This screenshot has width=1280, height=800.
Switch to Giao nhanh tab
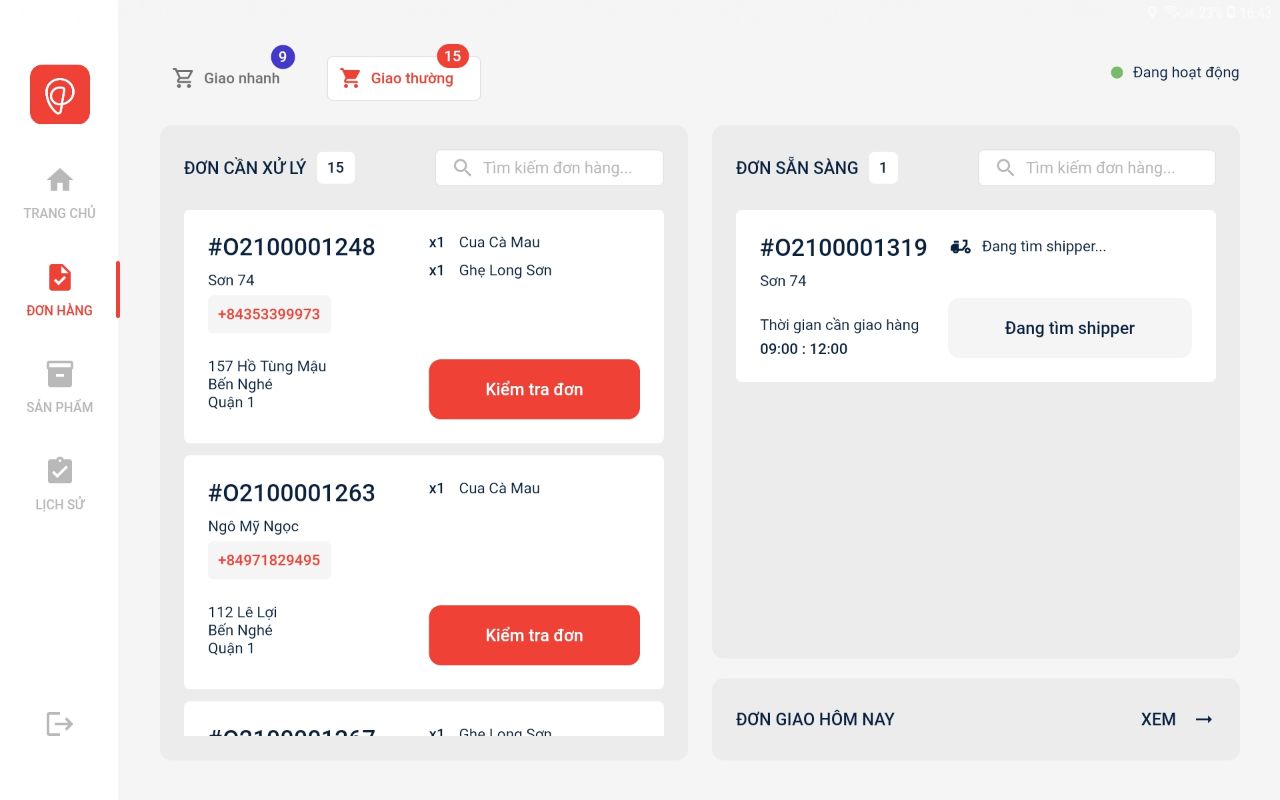[x=228, y=78]
